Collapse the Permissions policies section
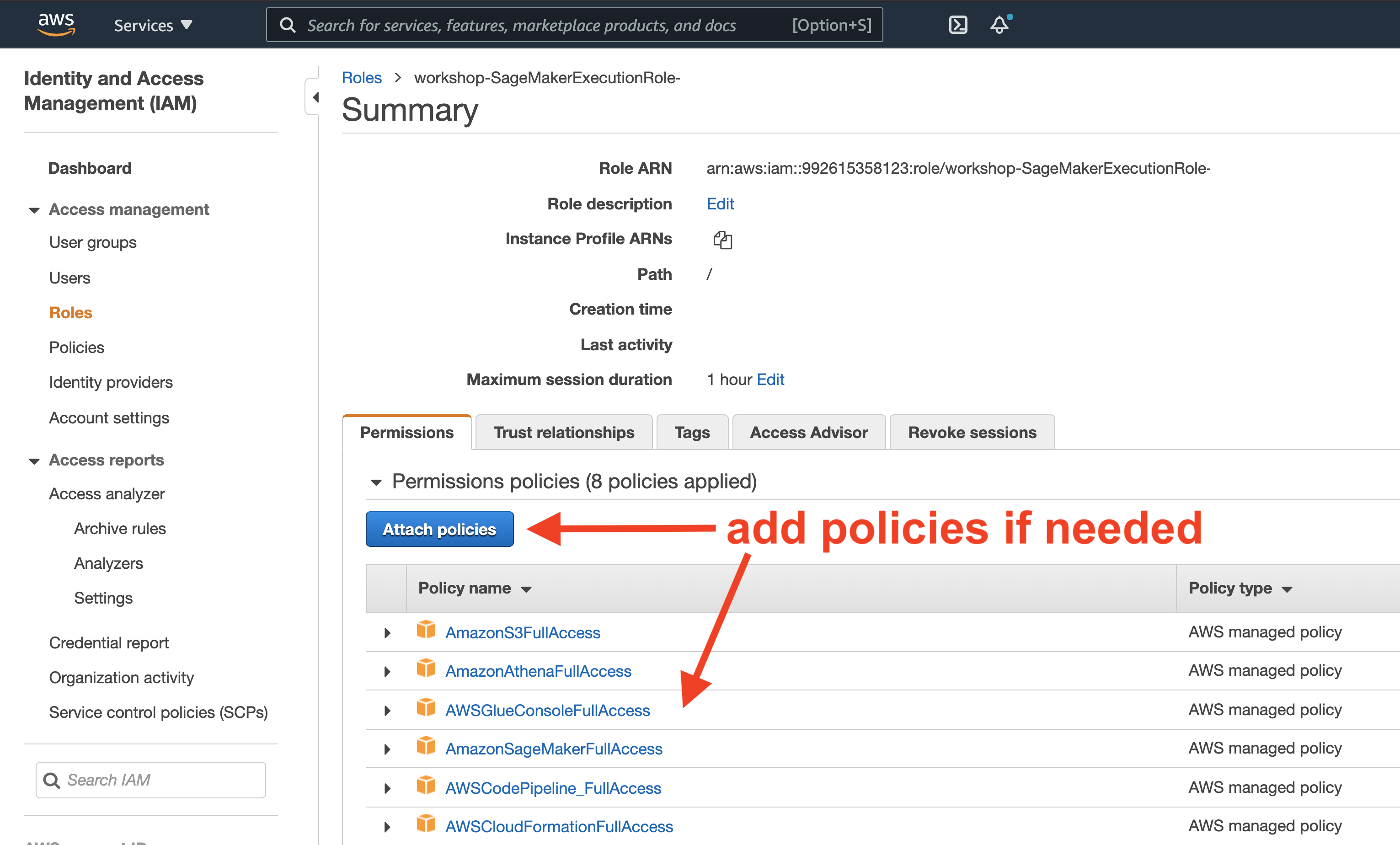This screenshot has height=845, width=1400. (375, 482)
